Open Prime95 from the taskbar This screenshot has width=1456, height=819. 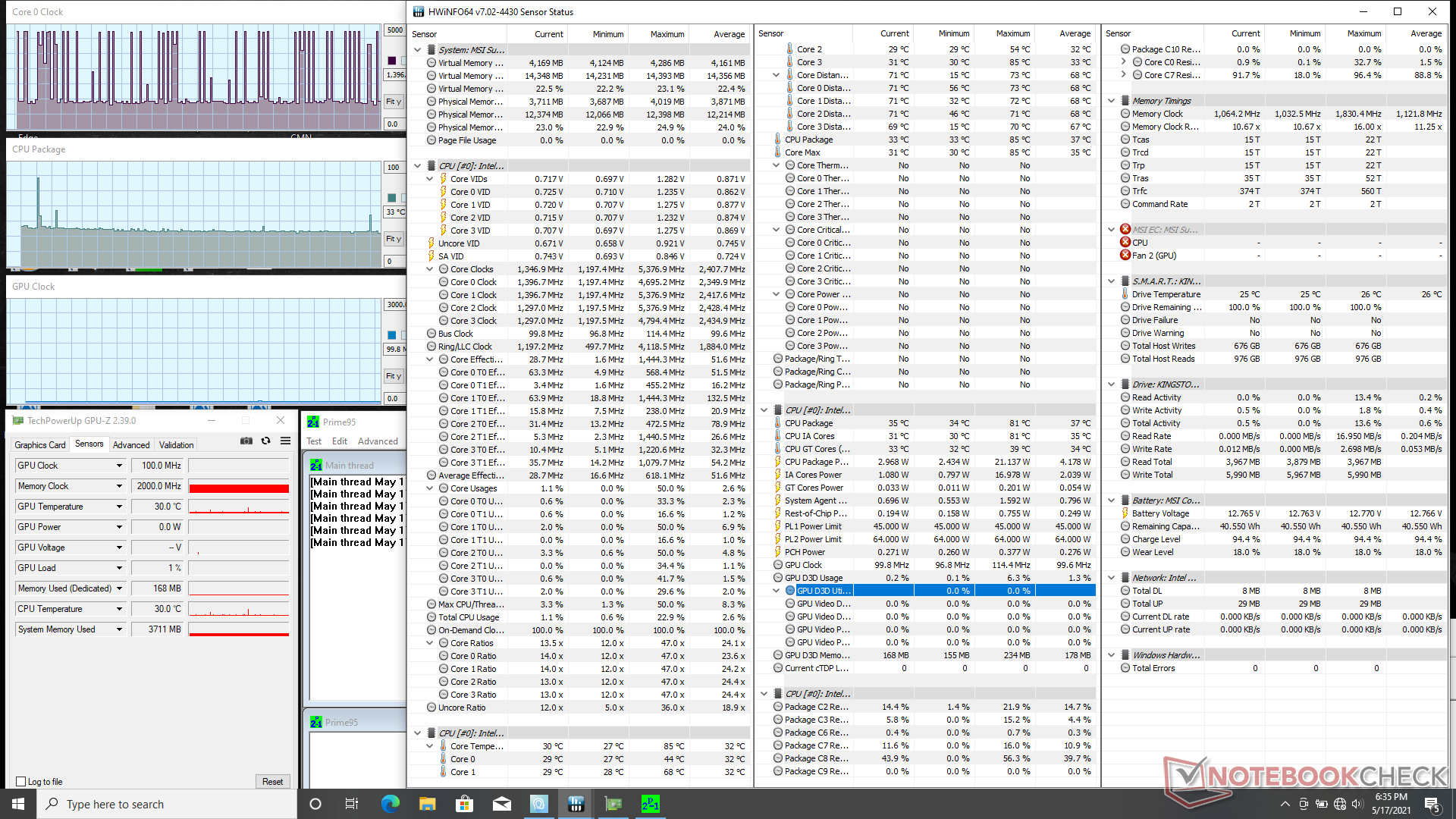[x=650, y=804]
